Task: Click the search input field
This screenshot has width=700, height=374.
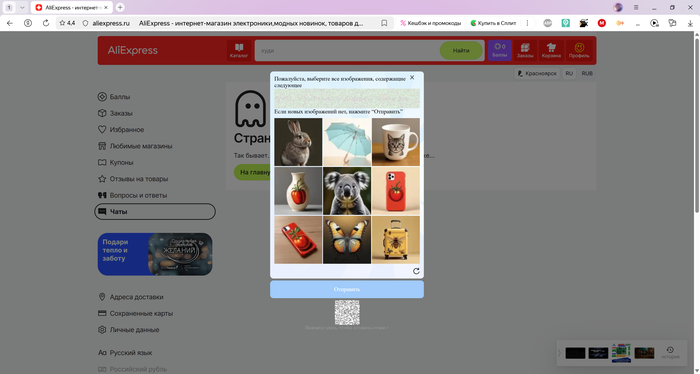Action: pos(347,50)
